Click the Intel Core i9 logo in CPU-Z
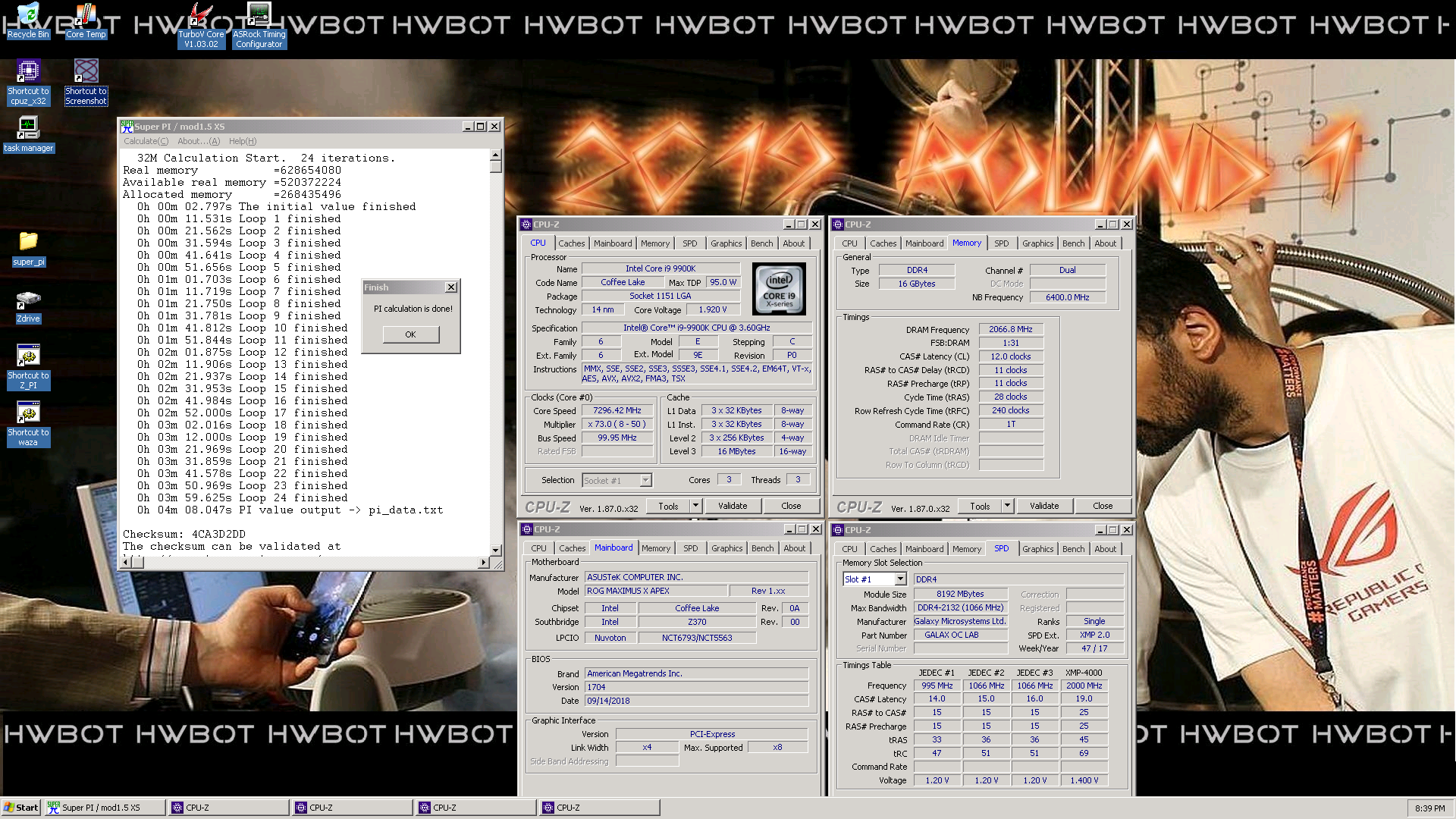 pyautogui.click(x=779, y=289)
